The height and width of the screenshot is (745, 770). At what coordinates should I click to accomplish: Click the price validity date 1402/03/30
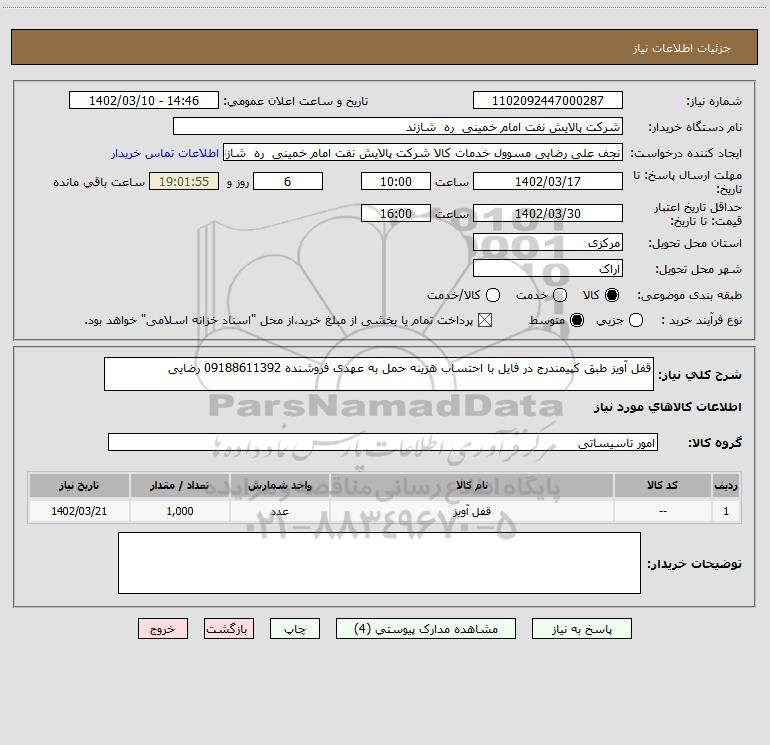[548, 213]
